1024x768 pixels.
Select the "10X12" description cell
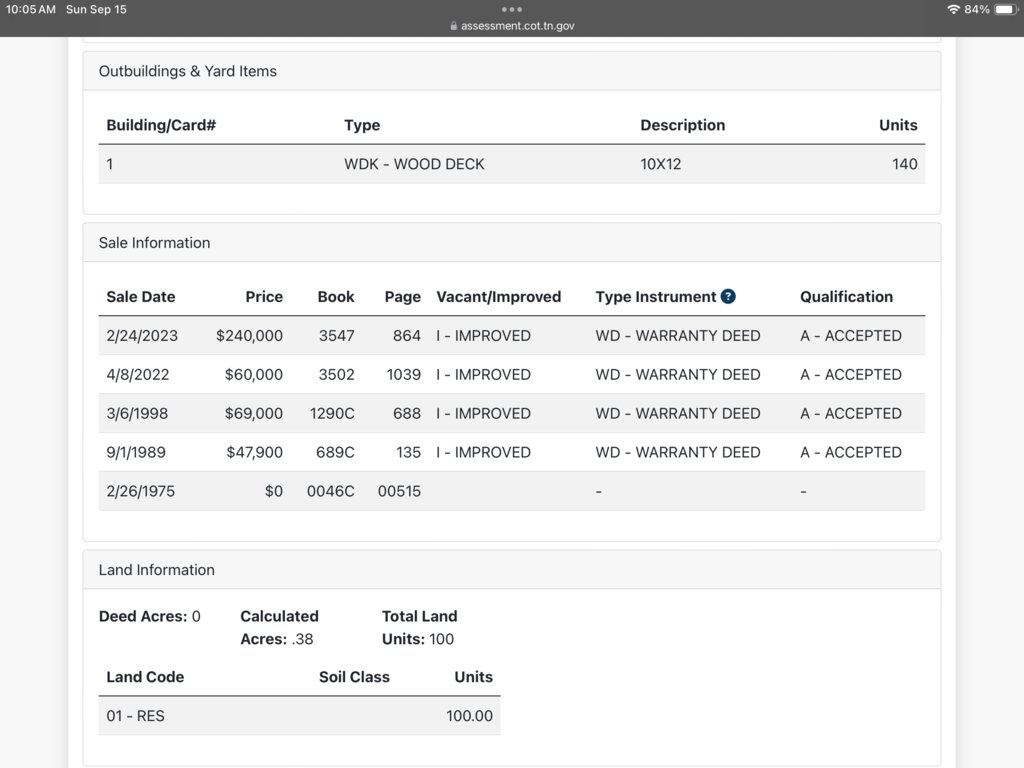(x=660, y=164)
